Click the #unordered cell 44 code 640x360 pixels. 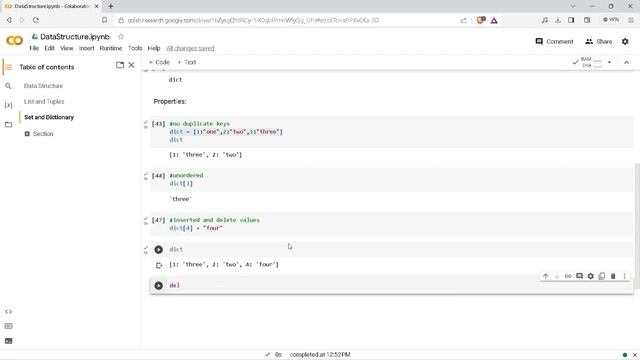point(186,176)
